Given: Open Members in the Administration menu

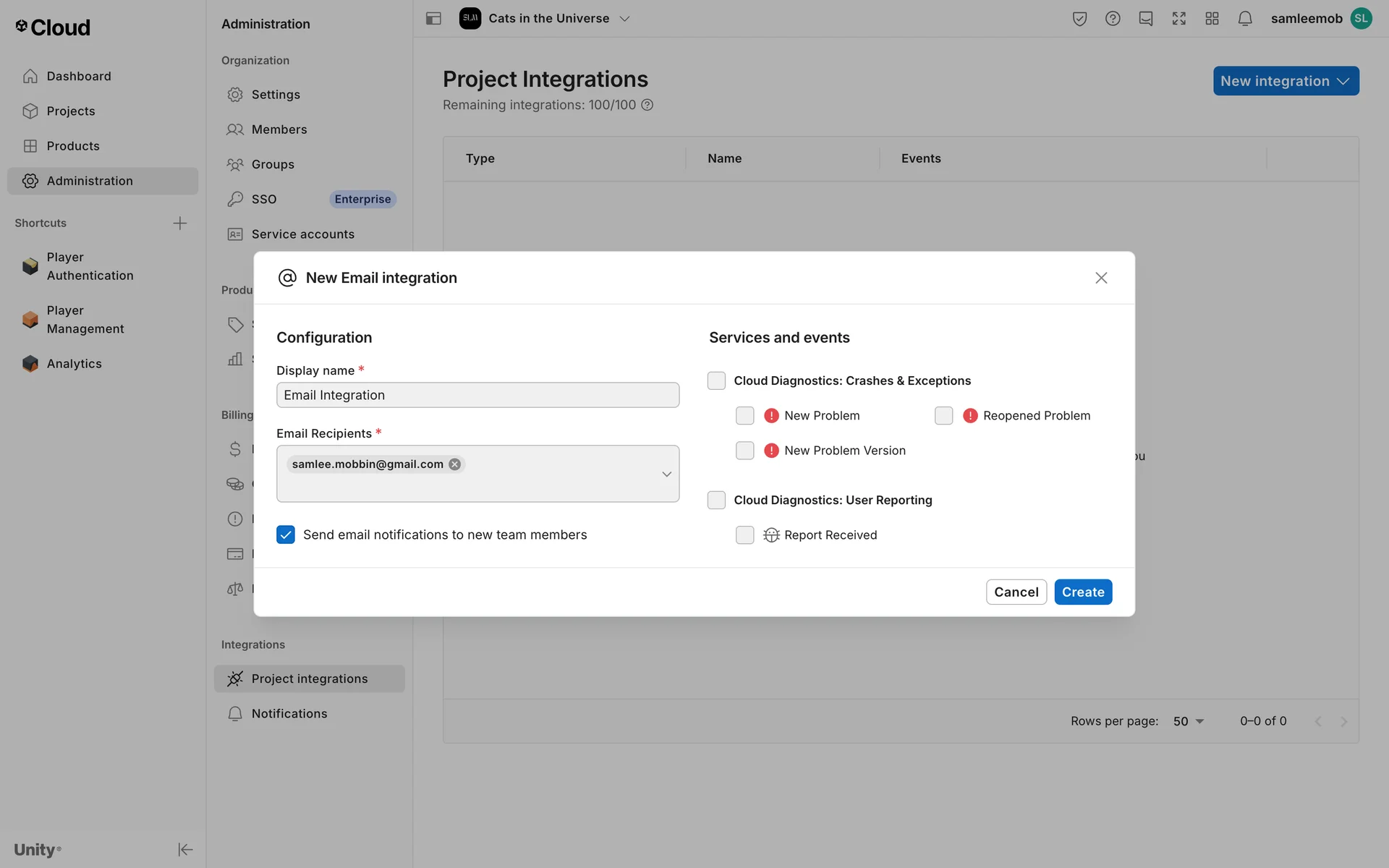Looking at the screenshot, I should point(279,129).
